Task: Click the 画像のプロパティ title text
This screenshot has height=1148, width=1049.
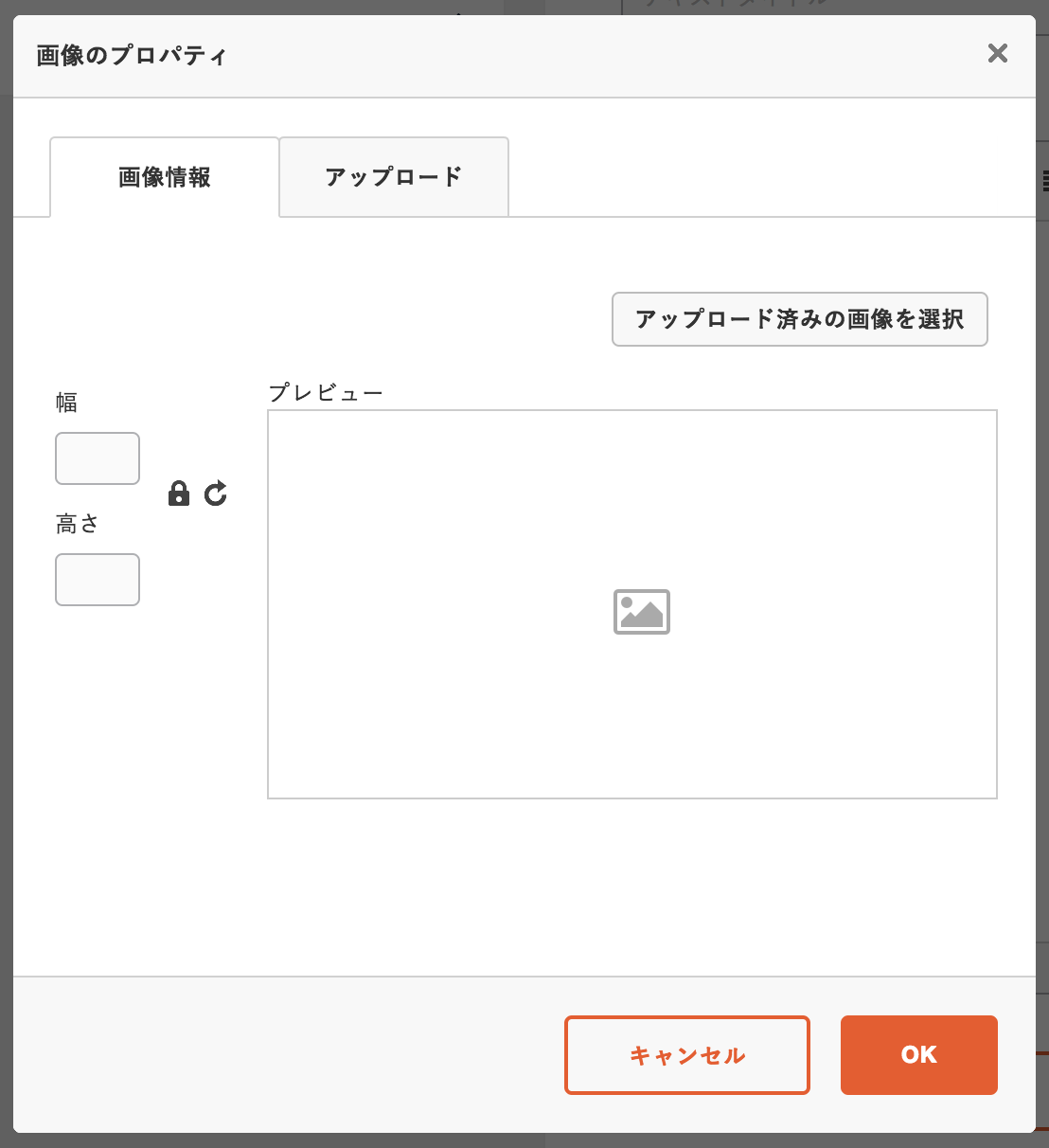Action: pyautogui.click(x=132, y=55)
